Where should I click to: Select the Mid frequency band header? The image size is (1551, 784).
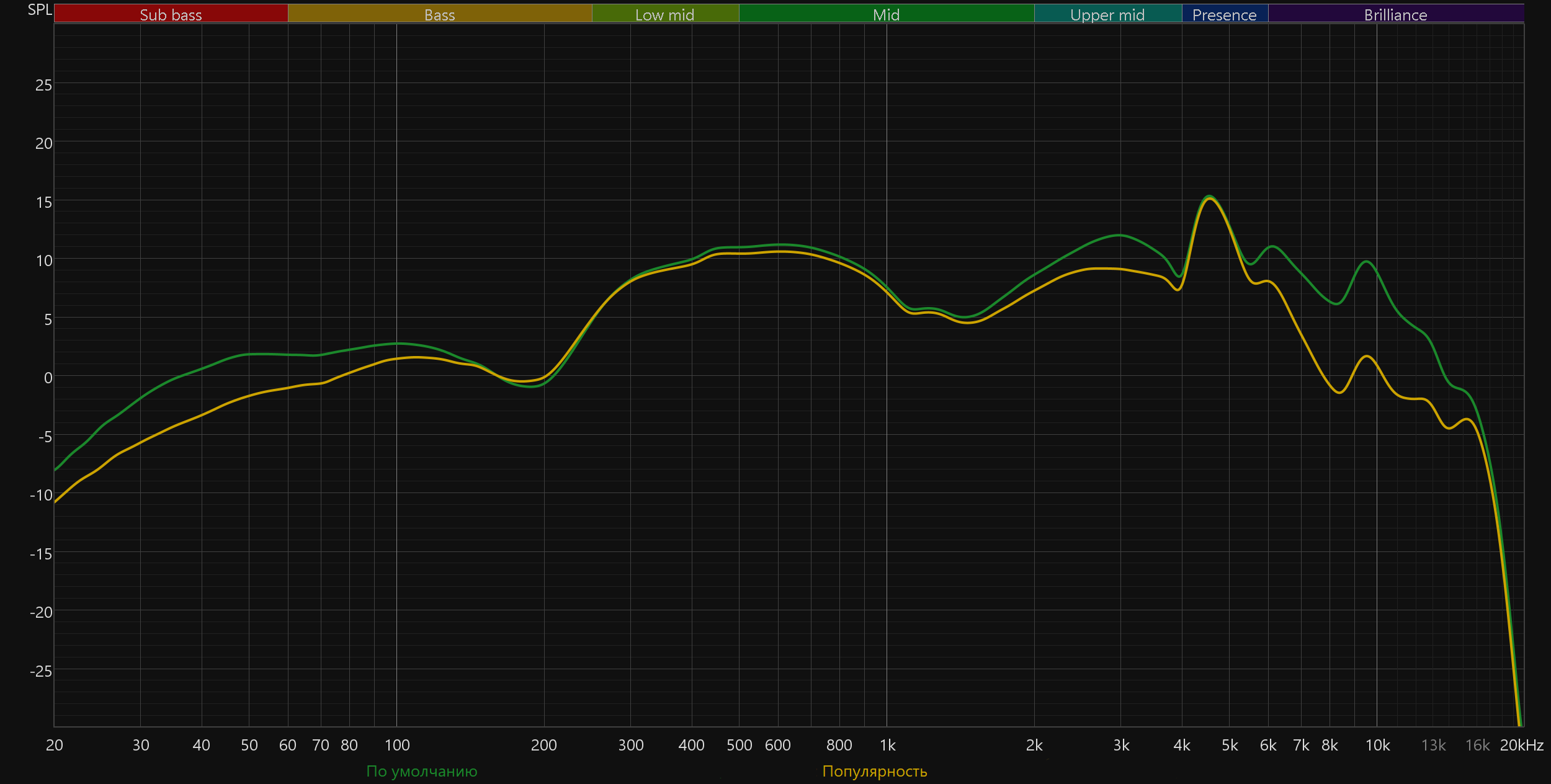[886, 14]
